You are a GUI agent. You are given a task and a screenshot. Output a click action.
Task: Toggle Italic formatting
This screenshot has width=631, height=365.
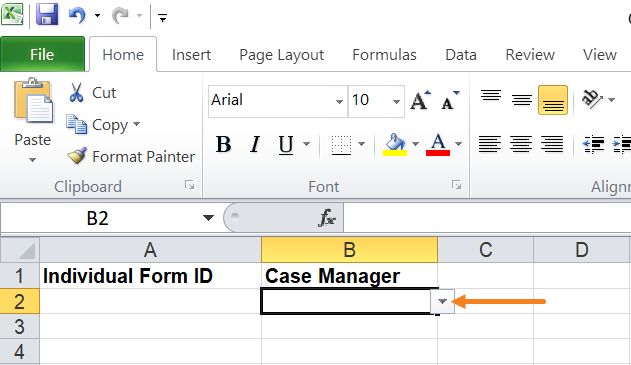[x=255, y=144]
